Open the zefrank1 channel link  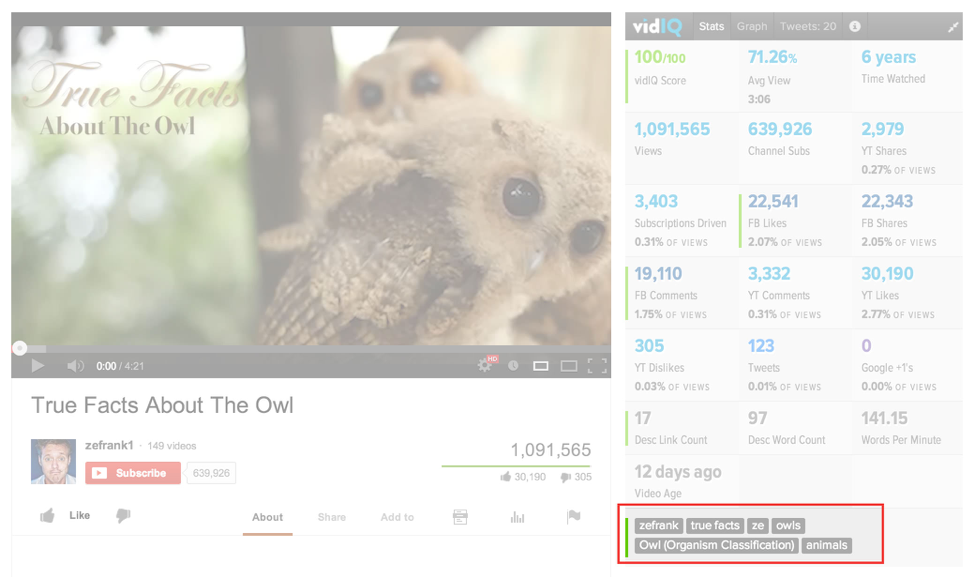click(108, 446)
